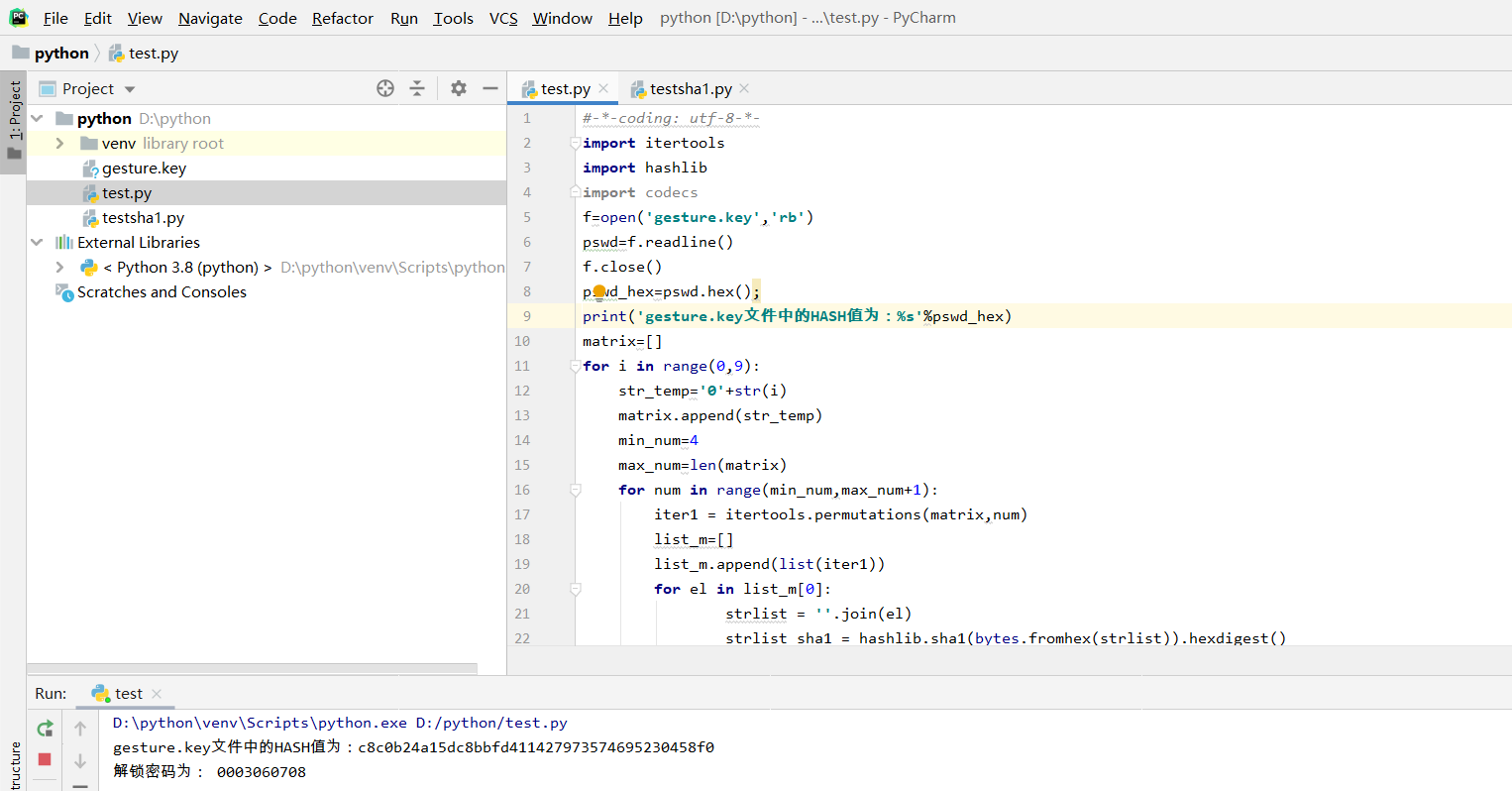Open the Help menu
The image size is (1512, 791).
pyautogui.click(x=625, y=18)
